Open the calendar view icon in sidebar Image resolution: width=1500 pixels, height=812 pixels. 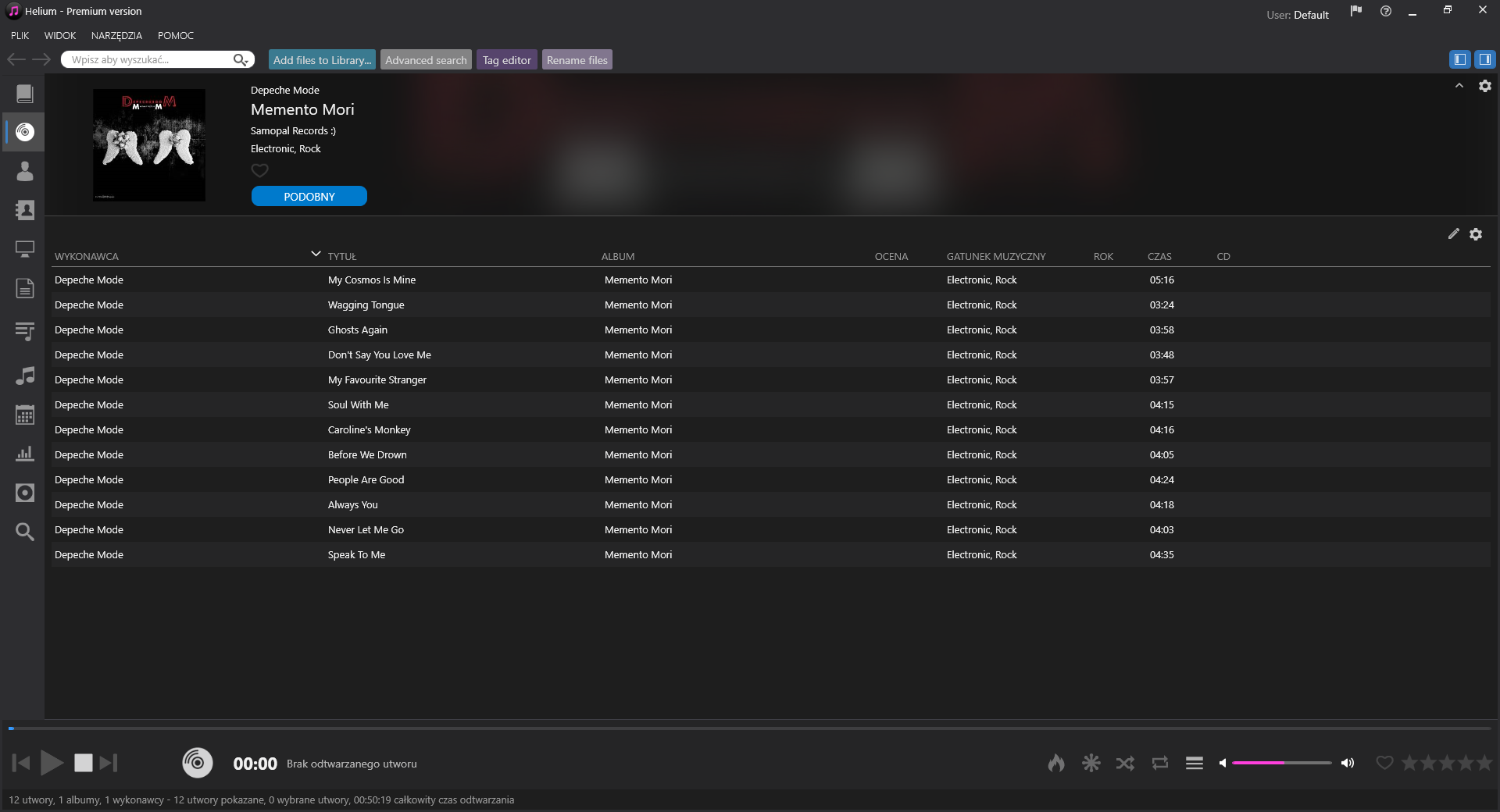pyautogui.click(x=25, y=415)
